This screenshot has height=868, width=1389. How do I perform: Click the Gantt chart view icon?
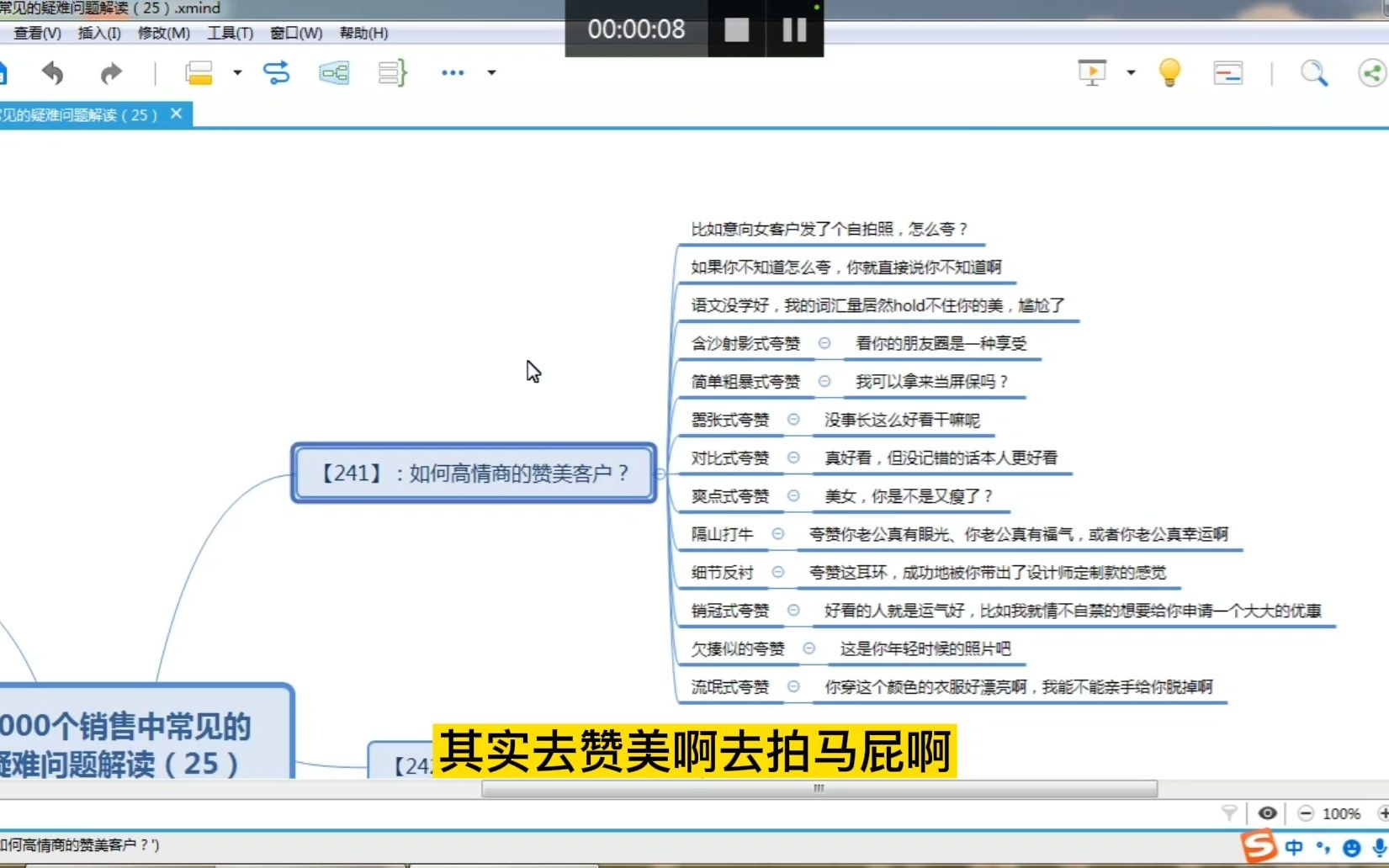point(1228,74)
